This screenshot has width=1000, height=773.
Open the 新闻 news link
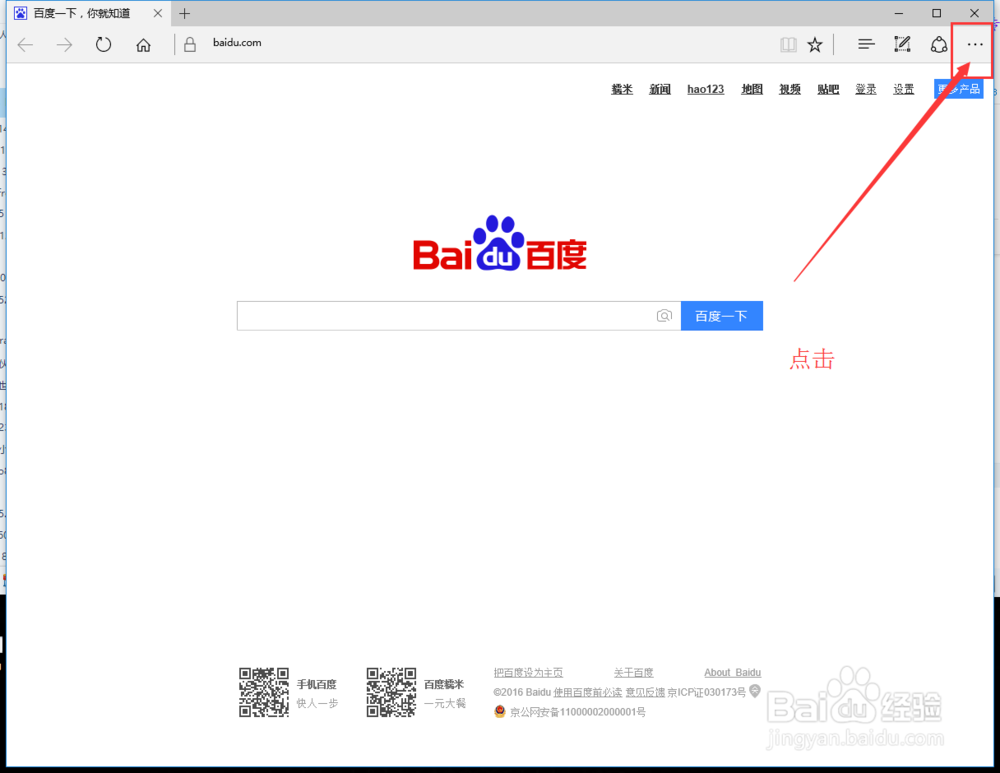tap(659, 89)
